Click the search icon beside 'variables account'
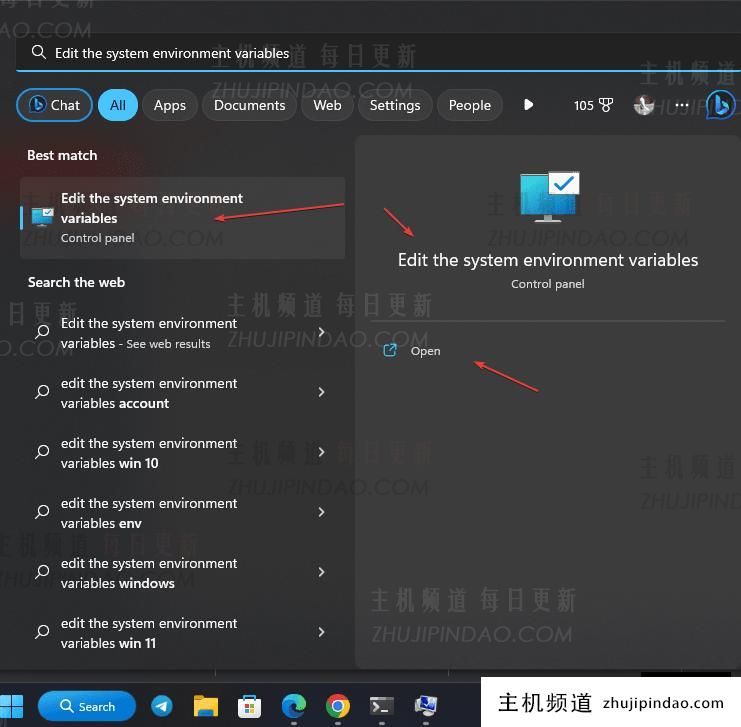The width and height of the screenshot is (741, 727). coord(42,392)
